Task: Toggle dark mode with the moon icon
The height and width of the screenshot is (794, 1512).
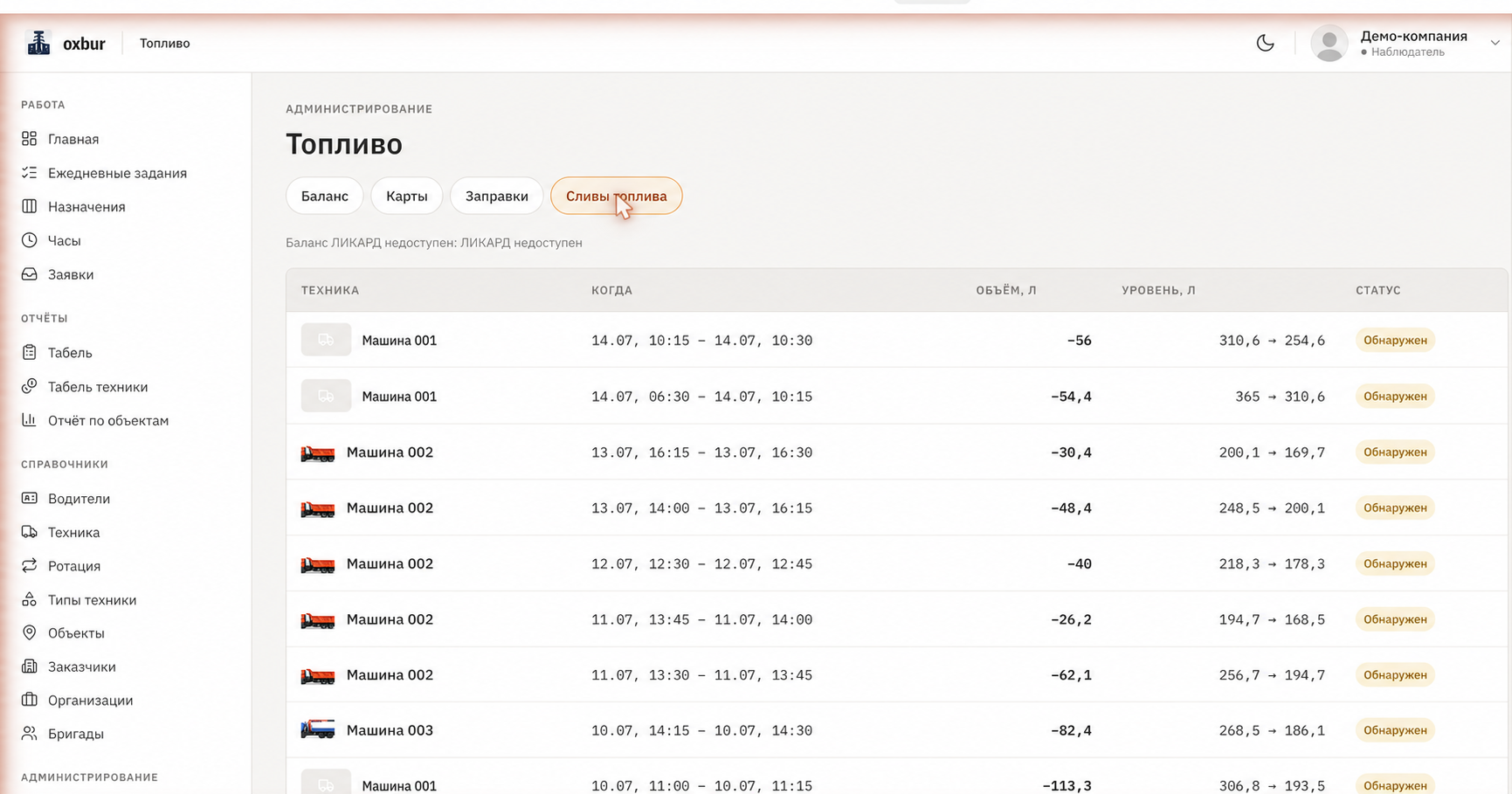Action: pyautogui.click(x=1265, y=43)
